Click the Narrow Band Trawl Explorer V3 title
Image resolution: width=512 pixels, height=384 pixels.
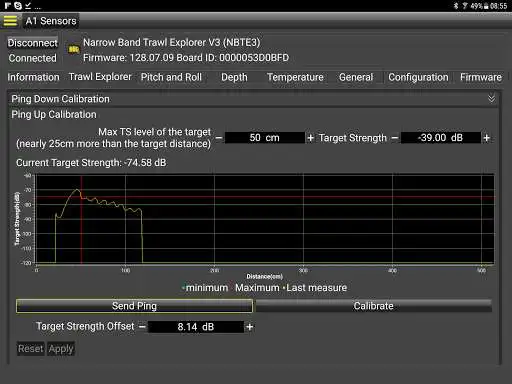(x=172, y=42)
